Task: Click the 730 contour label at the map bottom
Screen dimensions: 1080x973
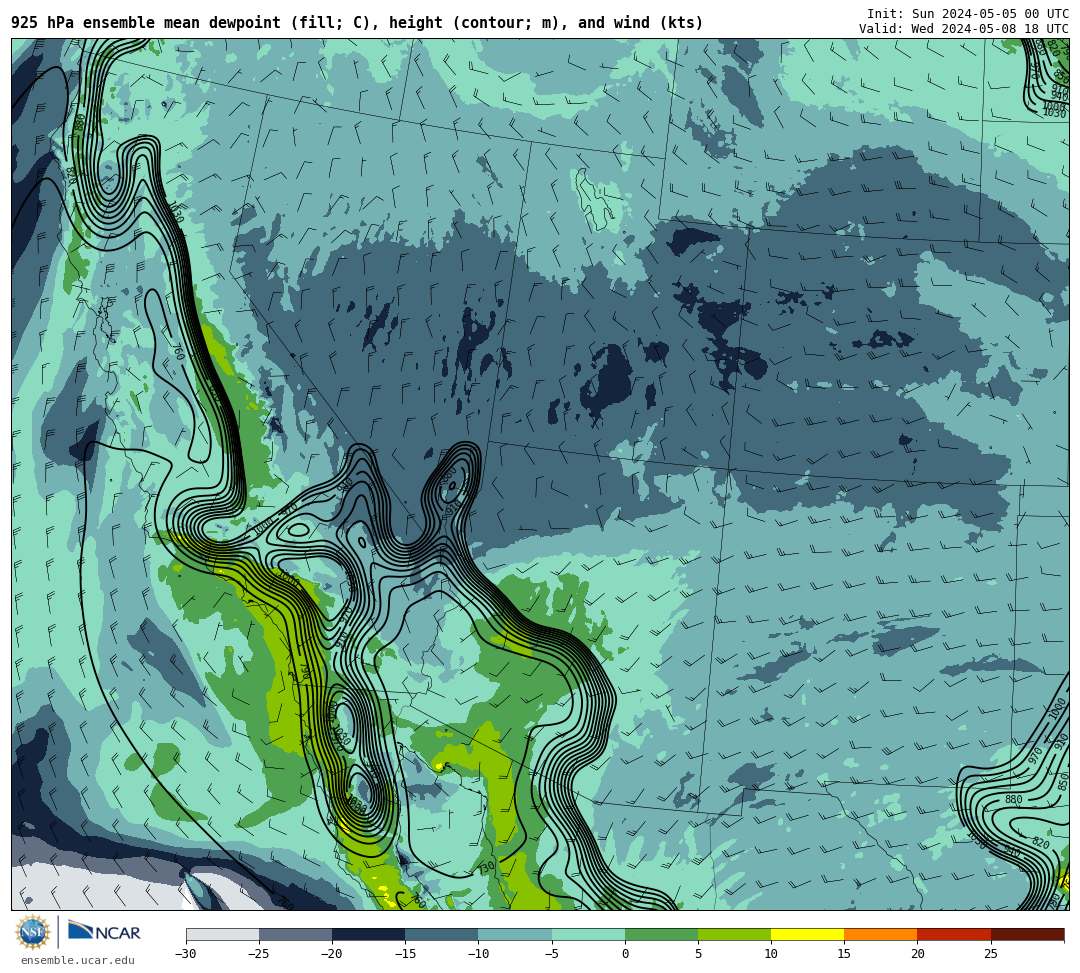Action: pyautogui.click(x=486, y=868)
